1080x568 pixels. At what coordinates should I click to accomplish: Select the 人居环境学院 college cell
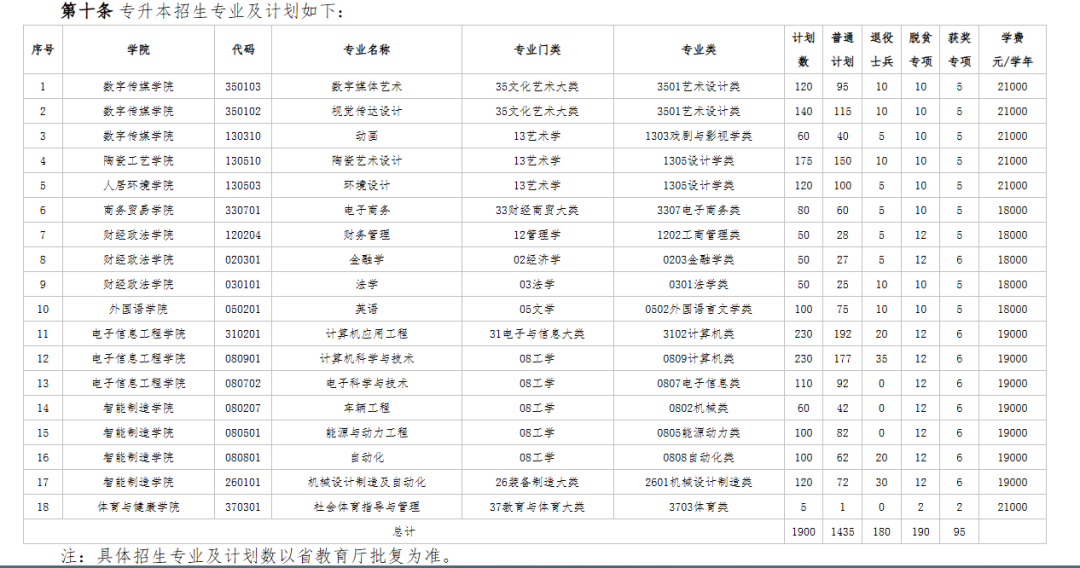(138, 186)
